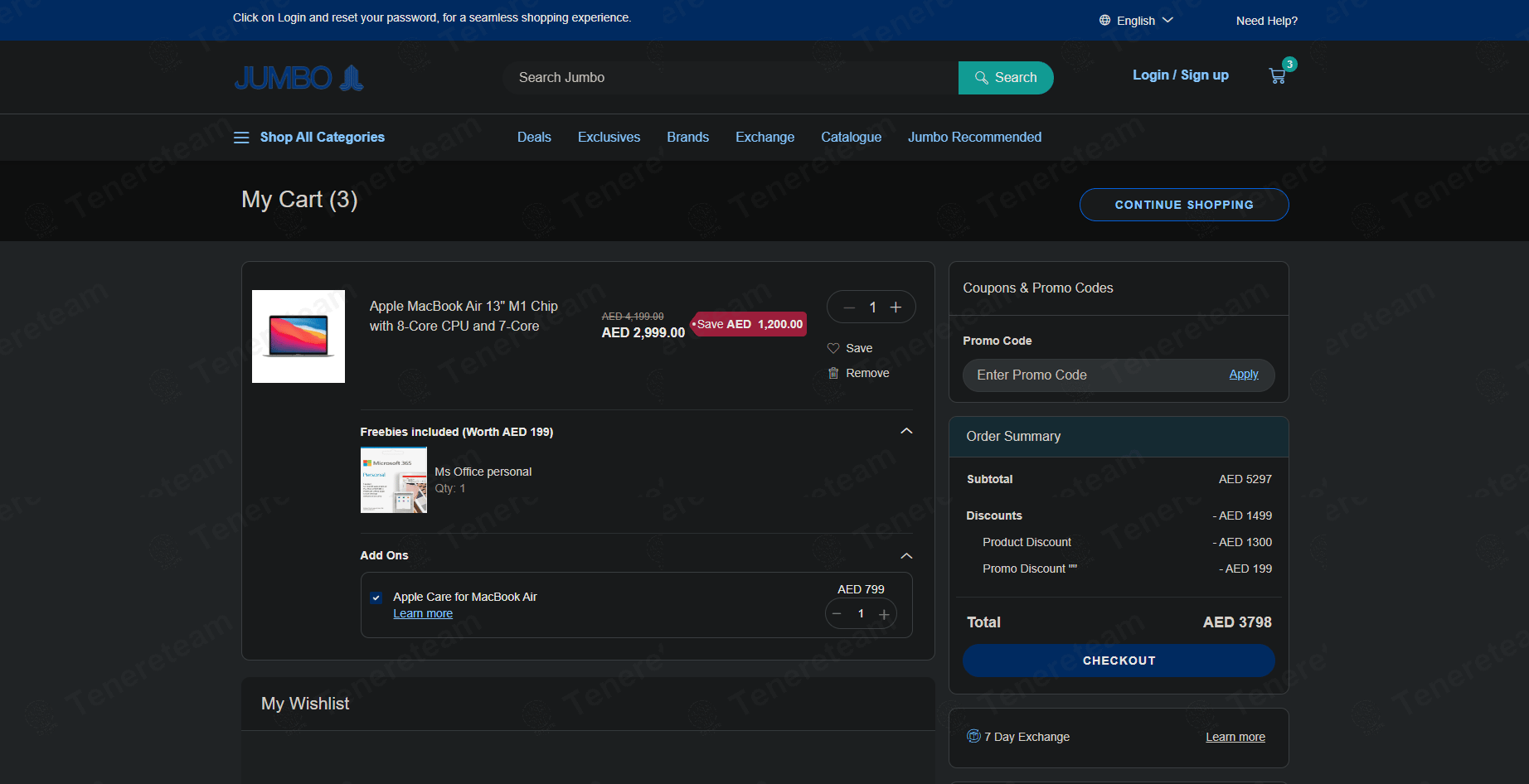Click the heart Save icon for MacBook
Screen dimensions: 1529x784
click(x=833, y=348)
